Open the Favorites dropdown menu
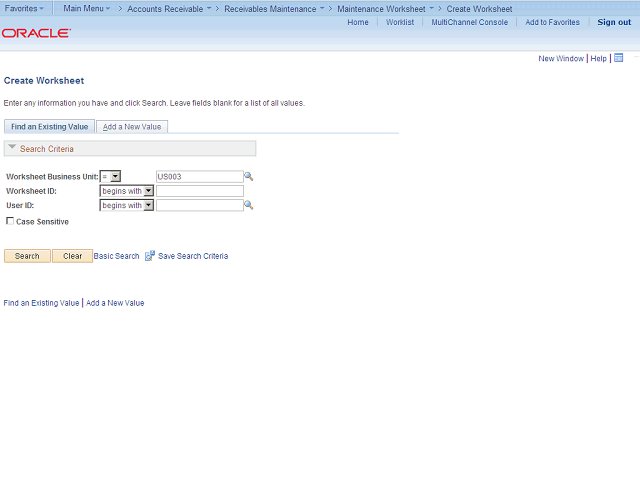The width and height of the screenshot is (640, 480). coord(24,8)
